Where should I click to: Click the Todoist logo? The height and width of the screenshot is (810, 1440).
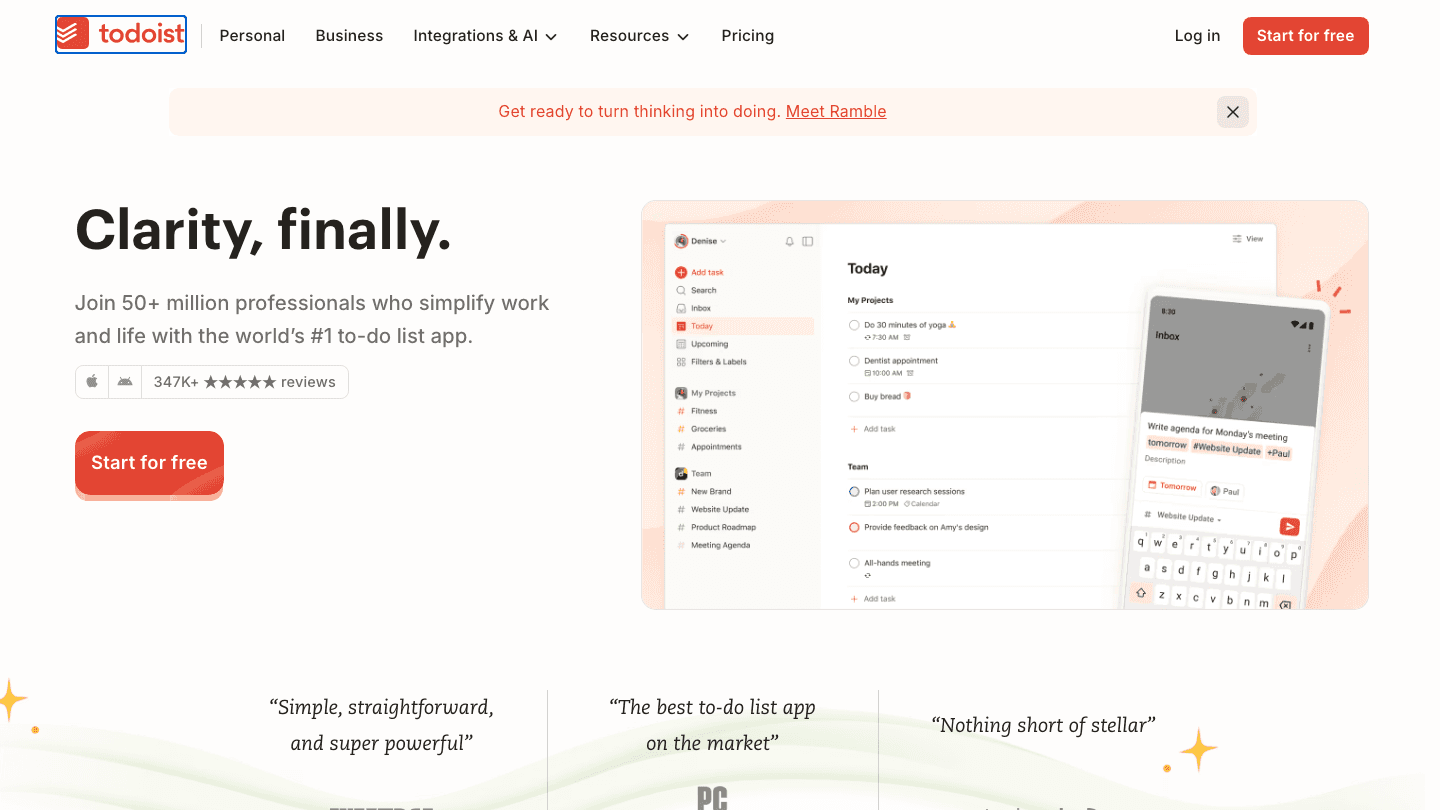click(x=121, y=35)
